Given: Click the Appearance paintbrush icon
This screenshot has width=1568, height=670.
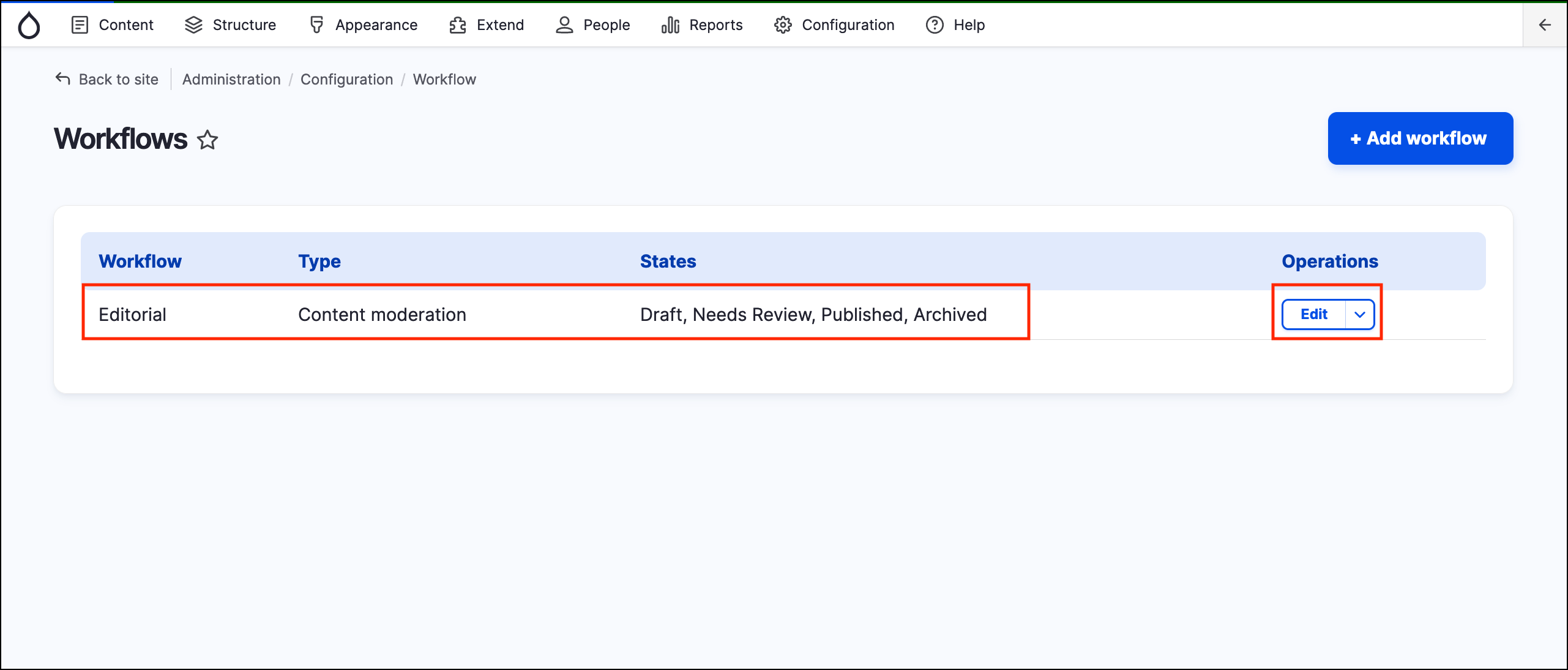Looking at the screenshot, I should point(316,25).
